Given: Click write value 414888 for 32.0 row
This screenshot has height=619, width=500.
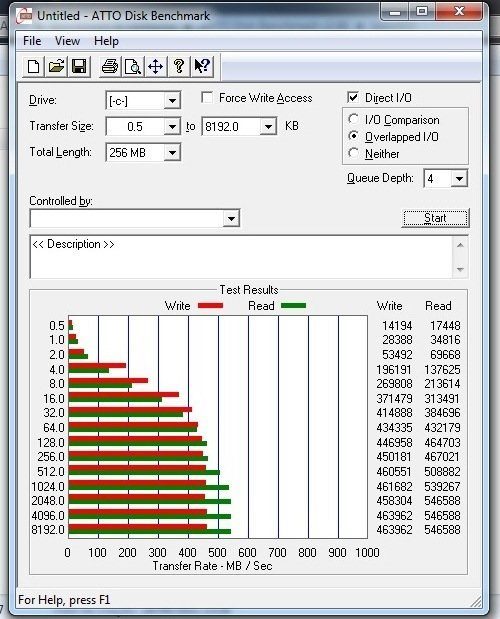Looking at the screenshot, I should click(x=394, y=413).
